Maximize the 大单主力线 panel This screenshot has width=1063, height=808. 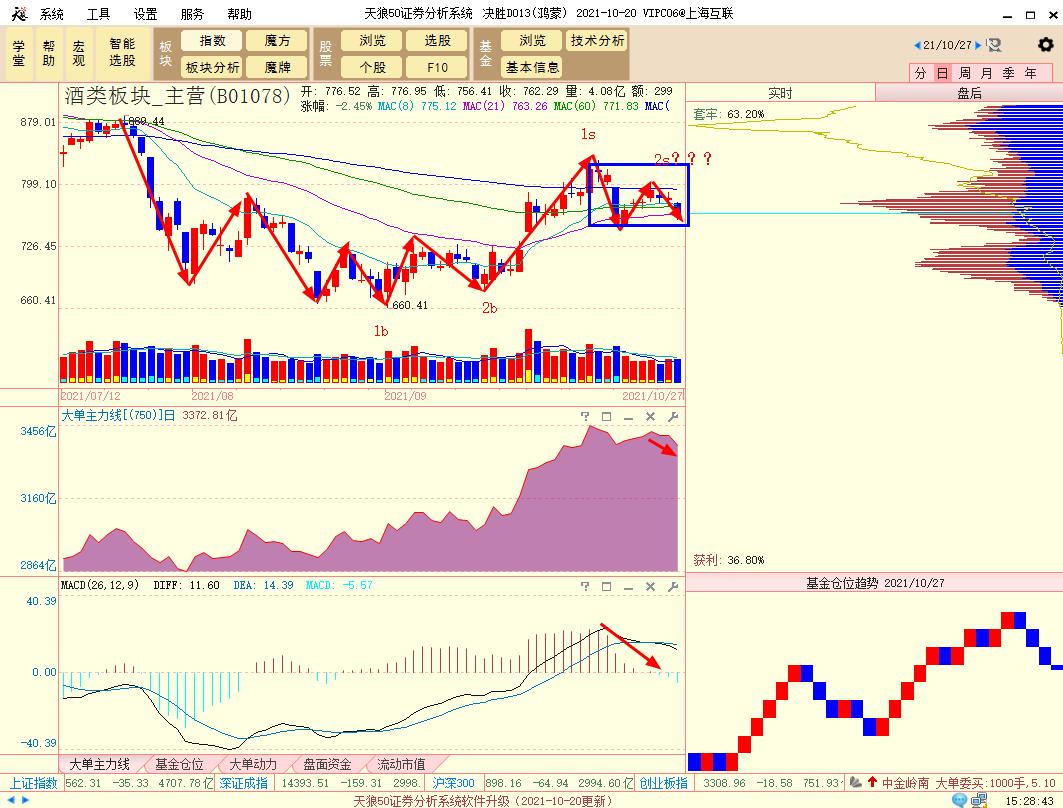[607, 416]
